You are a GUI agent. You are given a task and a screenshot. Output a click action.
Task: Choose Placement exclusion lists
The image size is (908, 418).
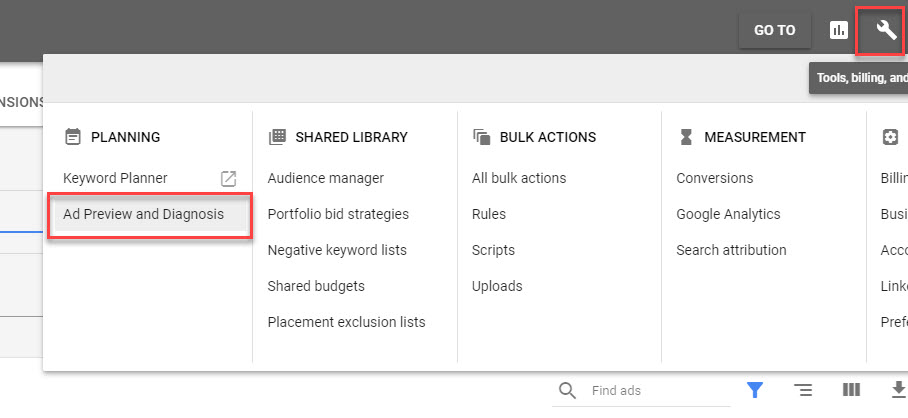point(346,322)
